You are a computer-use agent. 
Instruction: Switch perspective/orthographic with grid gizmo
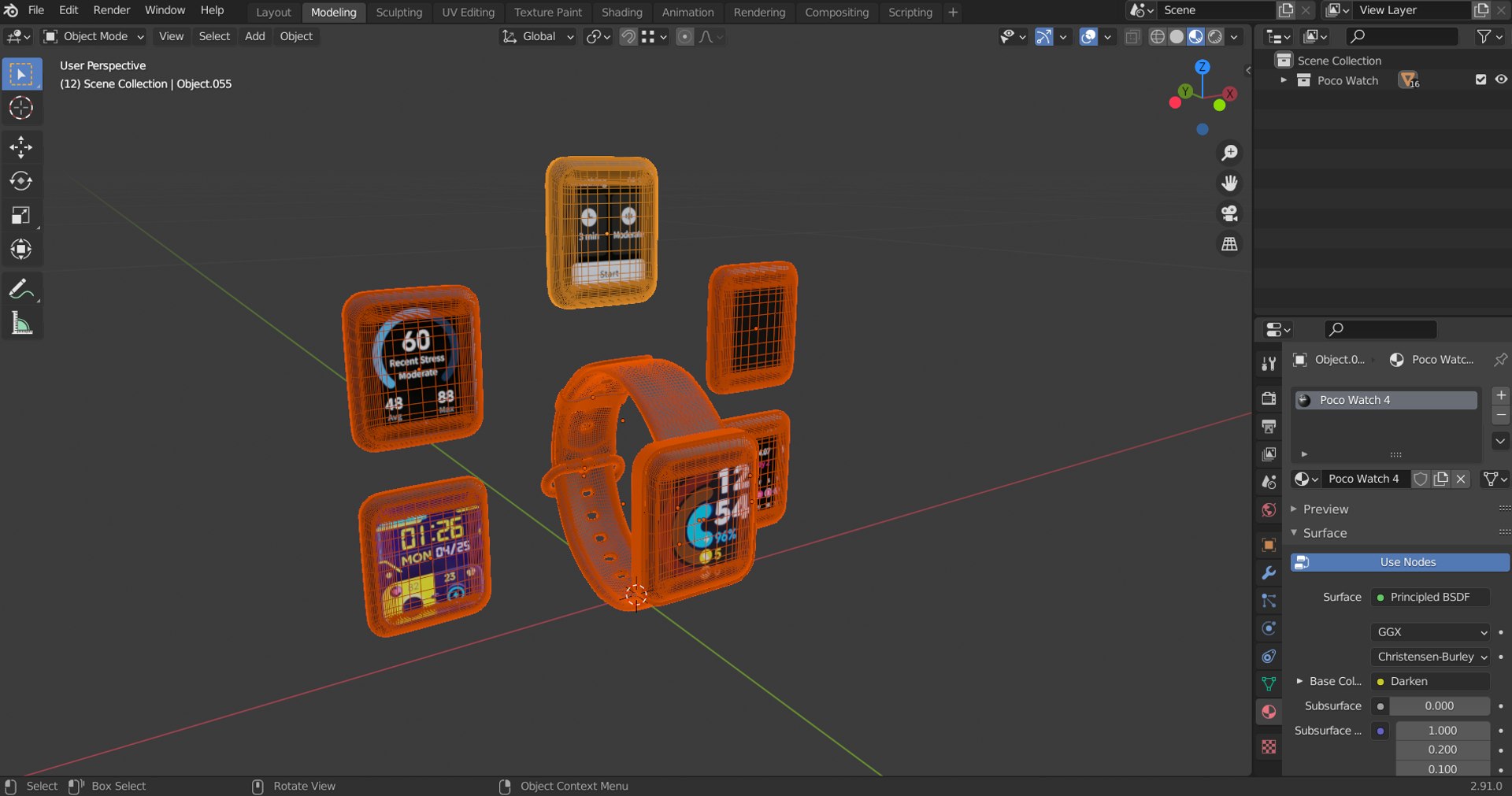coord(1229,244)
